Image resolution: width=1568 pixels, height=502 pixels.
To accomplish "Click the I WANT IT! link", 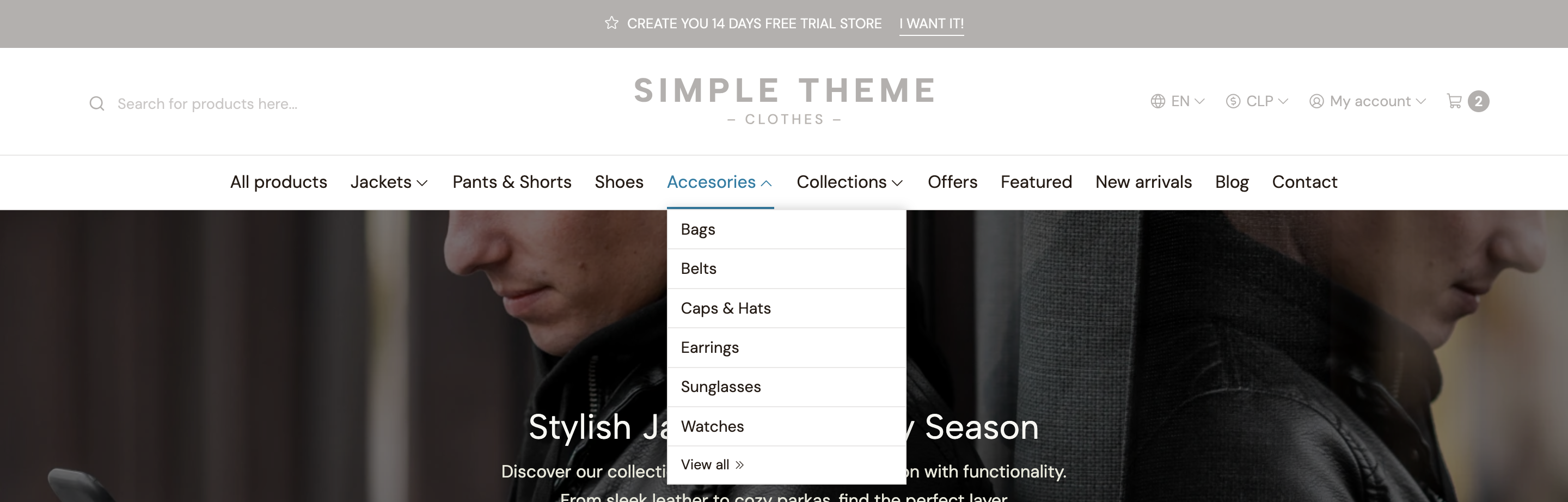I will coord(932,24).
